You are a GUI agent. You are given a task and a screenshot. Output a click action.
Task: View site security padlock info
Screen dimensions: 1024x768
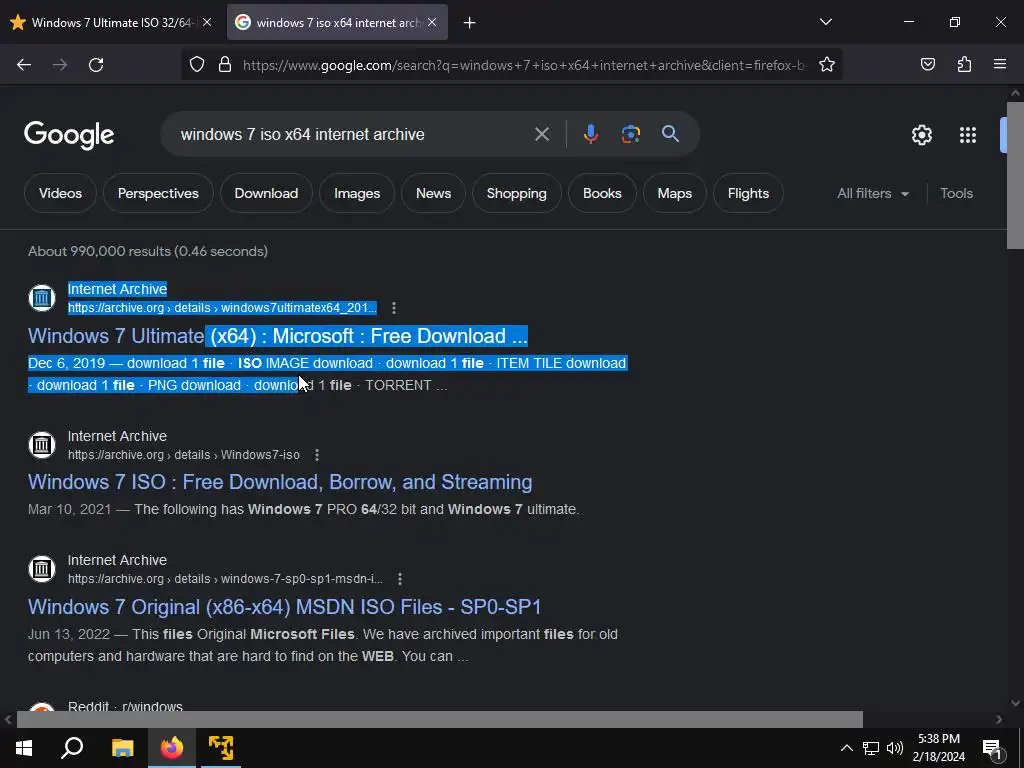(x=225, y=65)
